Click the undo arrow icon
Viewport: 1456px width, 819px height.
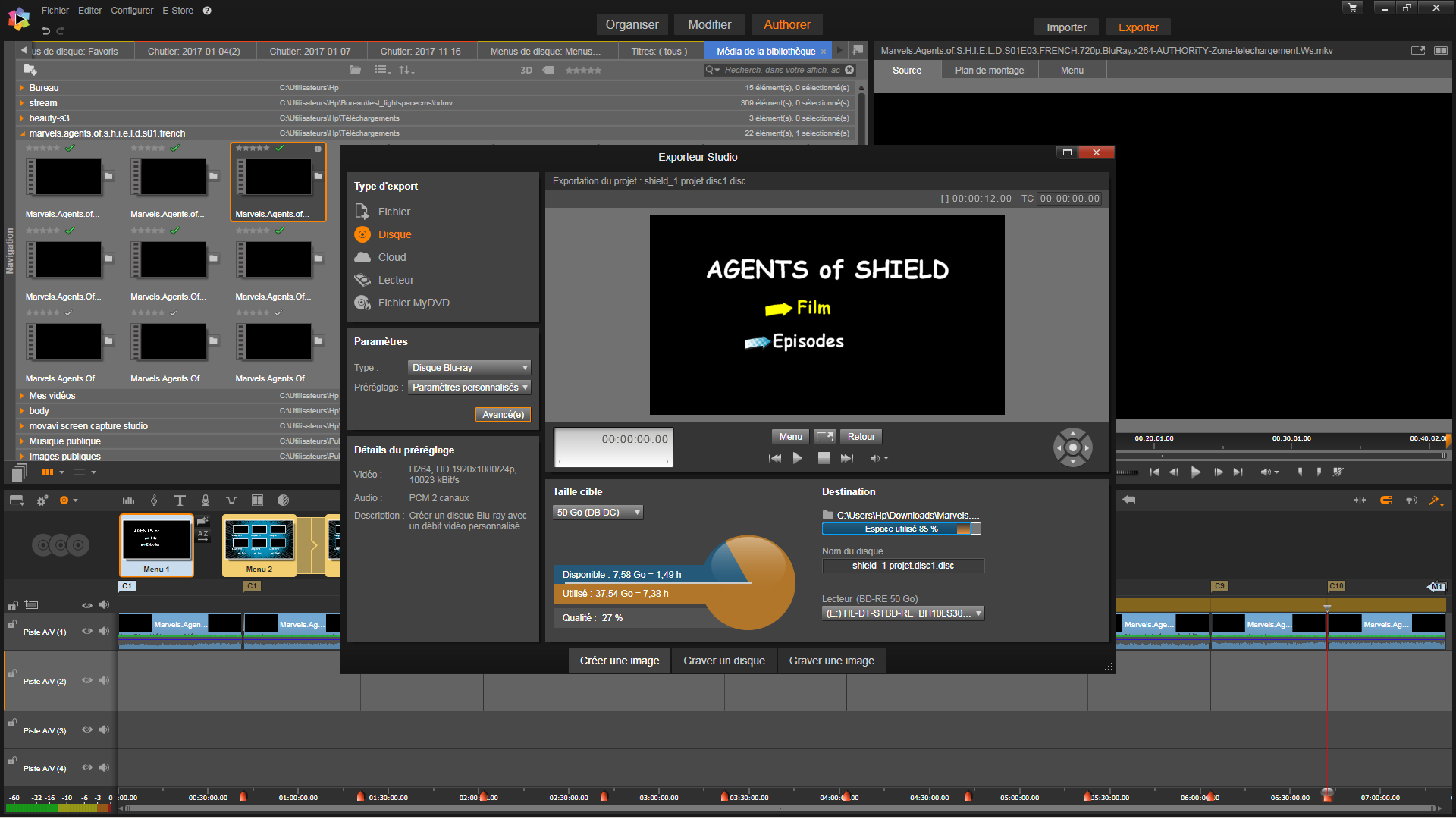click(x=45, y=30)
